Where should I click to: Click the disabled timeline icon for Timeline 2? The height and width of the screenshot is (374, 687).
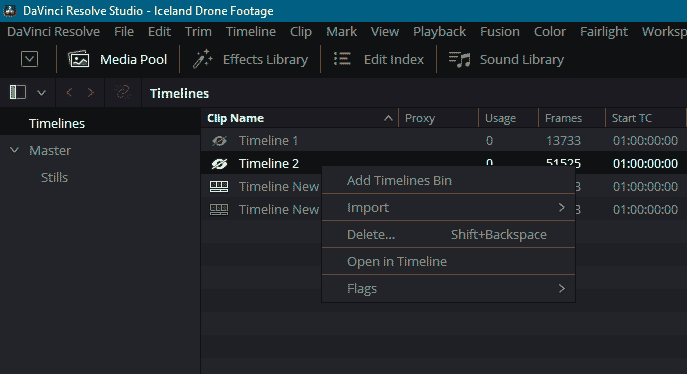coord(219,164)
